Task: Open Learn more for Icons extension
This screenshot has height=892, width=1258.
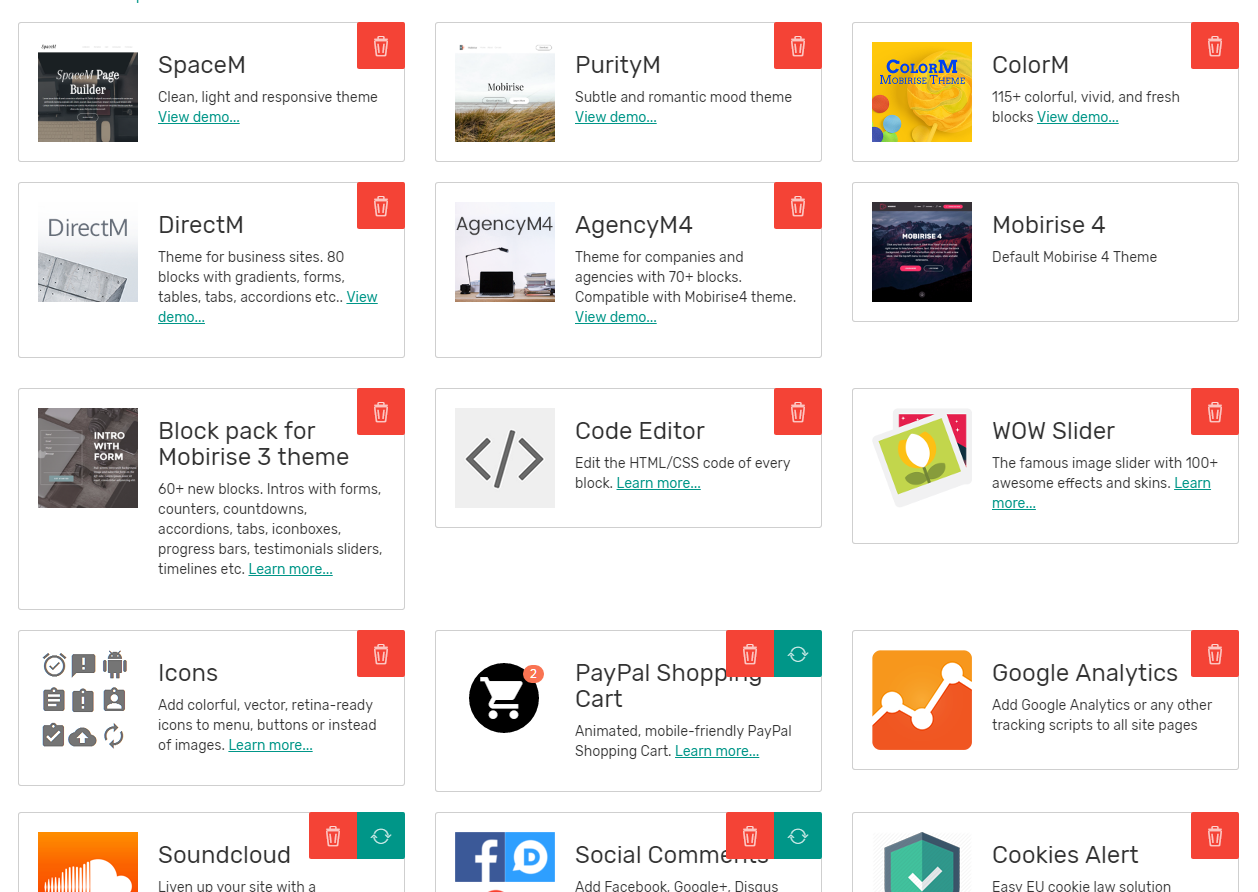Action: pos(270,745)
